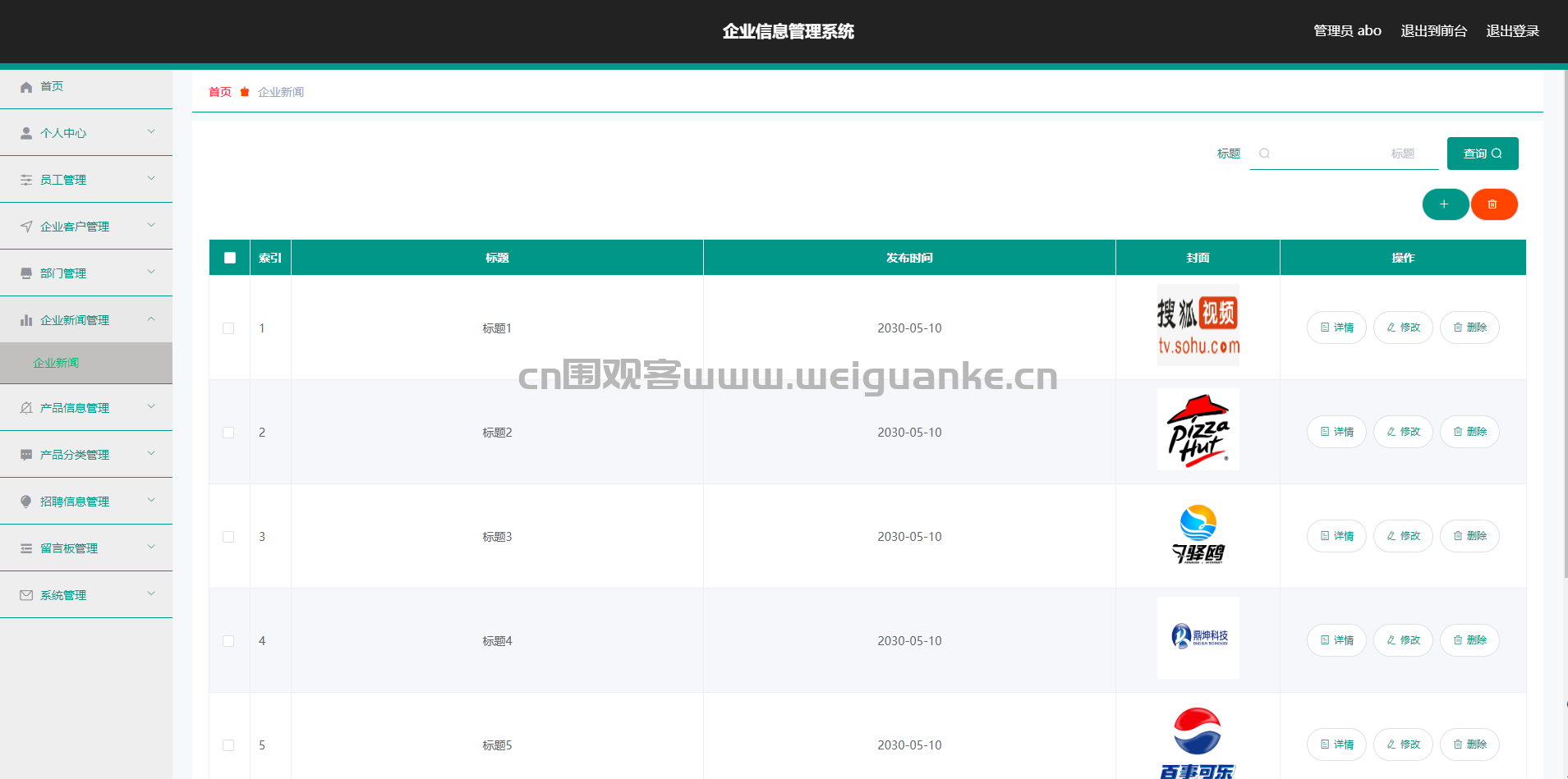
Task: Select the 企业新闻 submenu item
Action: click(x=86, y=363)
